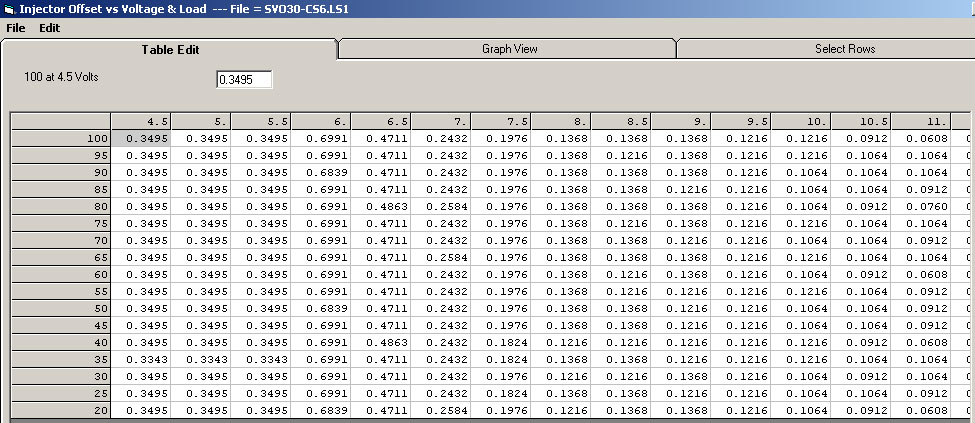
Task: Select the 7.5 voltage column header
Action: click(x=501, y=122)
